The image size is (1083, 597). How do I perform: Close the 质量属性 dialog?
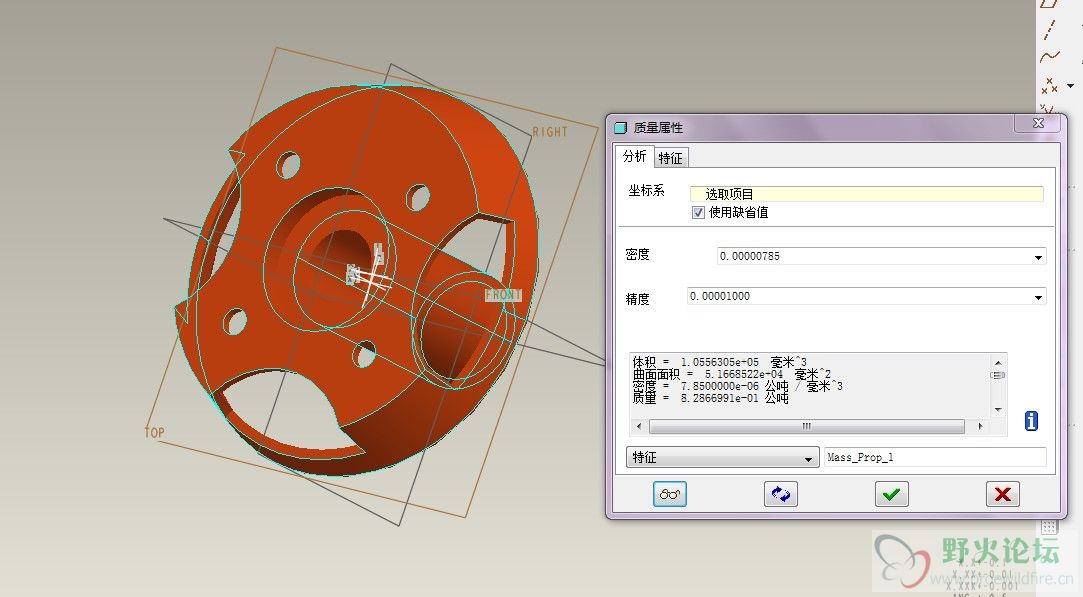point(1036,123)
